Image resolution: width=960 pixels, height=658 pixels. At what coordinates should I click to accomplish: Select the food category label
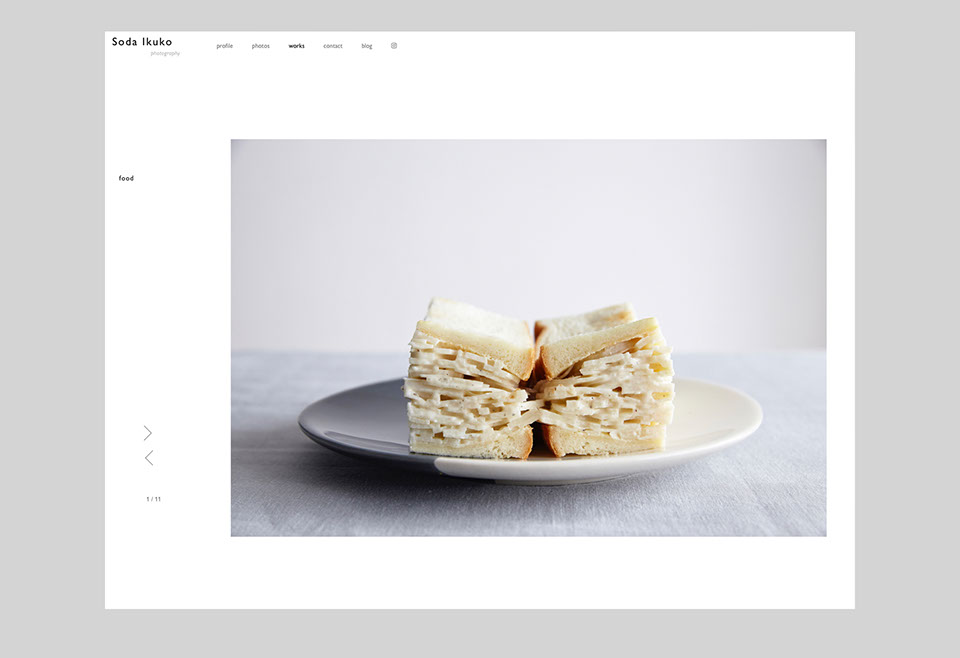[126, 179]
